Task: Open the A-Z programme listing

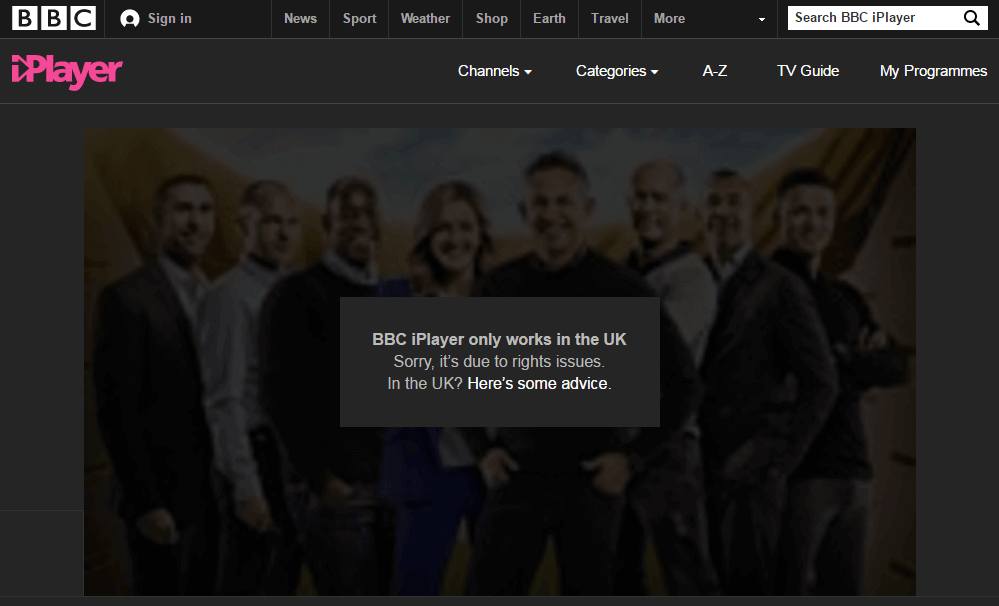Action: coord(715,71)
